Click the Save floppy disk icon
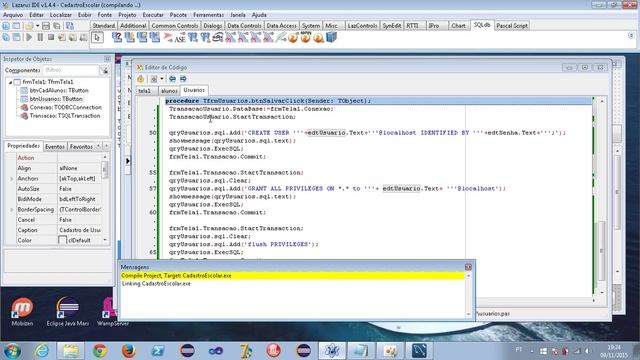Screen dimensions: 640x360 pyautogui.click(x=46, y=26)
